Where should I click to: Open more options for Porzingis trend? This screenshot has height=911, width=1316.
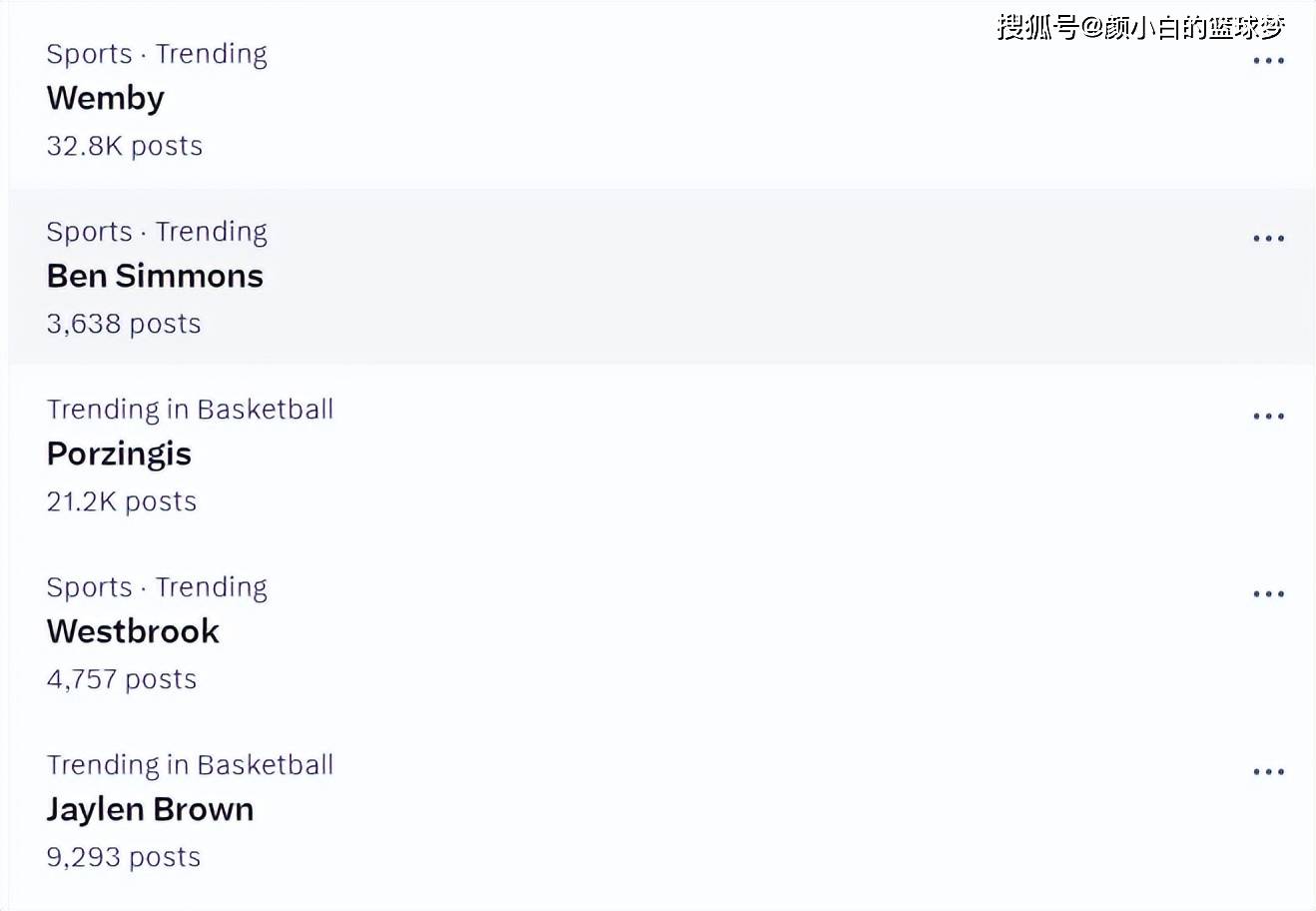(1268, 417)
